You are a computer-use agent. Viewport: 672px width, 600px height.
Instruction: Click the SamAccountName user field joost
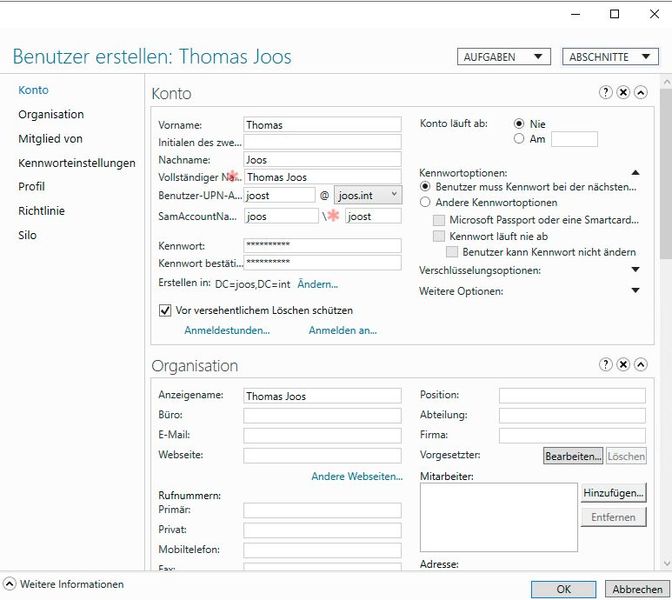[x=373, y=216]
